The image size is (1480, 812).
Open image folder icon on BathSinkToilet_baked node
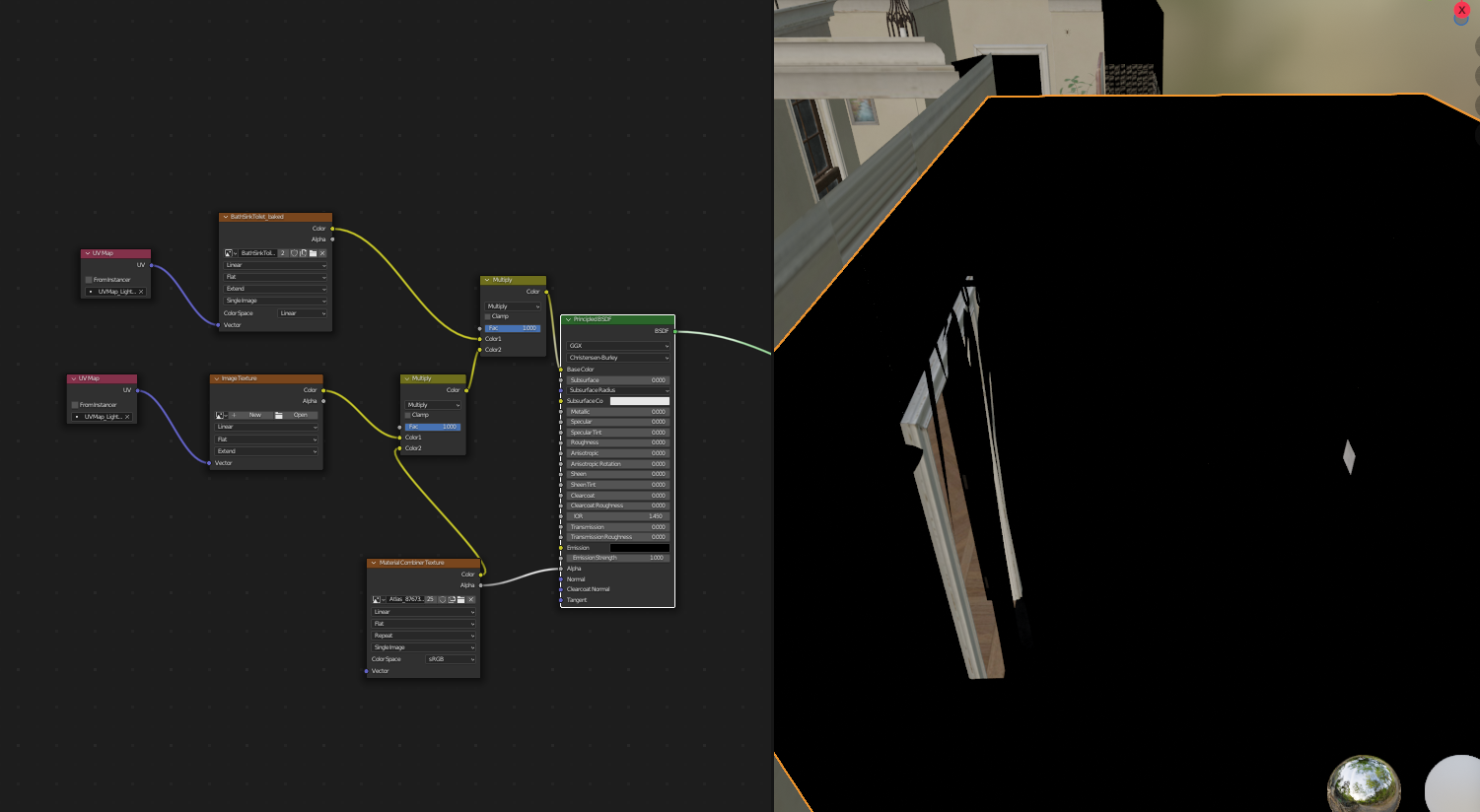click(313, 253)
